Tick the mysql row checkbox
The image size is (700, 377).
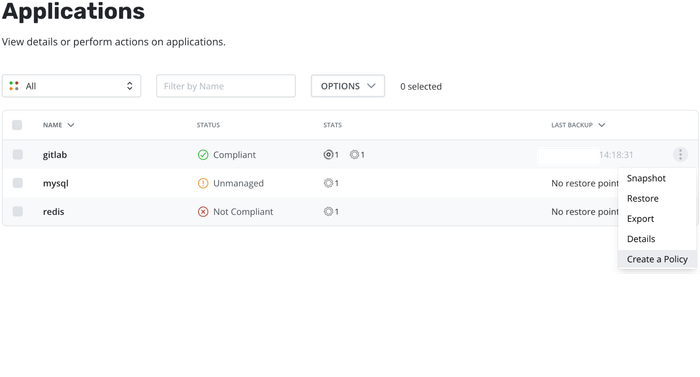[17, 183]
